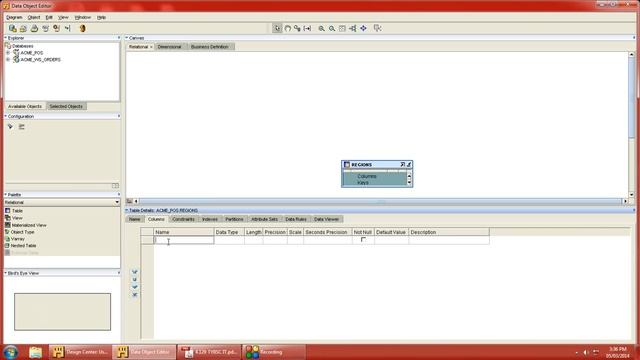Switch to the Design Center taskbar window

click(x=80, y=352)
